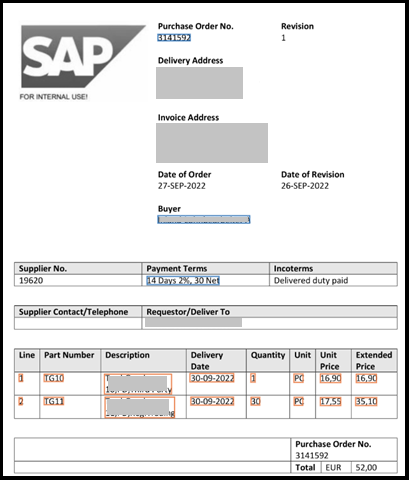Click the grey Invoice Address block
The height and width of the screenshot is (480, 409).
click(212, 143)
